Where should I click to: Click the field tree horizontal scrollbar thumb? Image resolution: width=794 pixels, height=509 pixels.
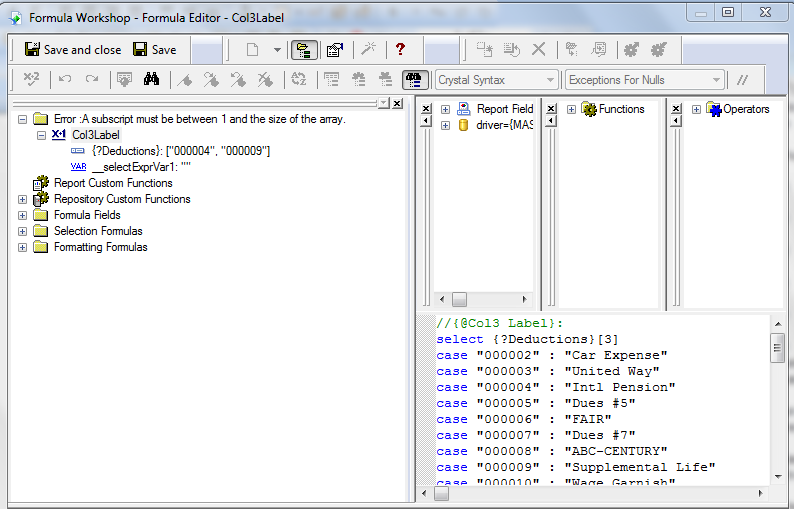pos(459,299)
